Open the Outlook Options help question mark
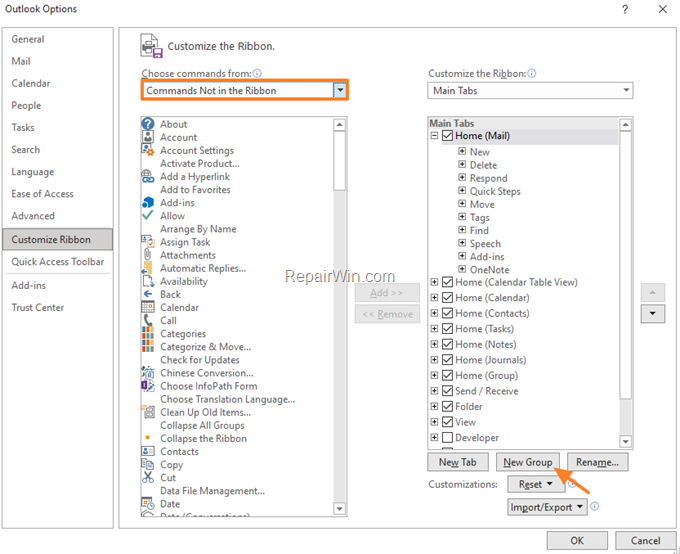 click(625, 9)
